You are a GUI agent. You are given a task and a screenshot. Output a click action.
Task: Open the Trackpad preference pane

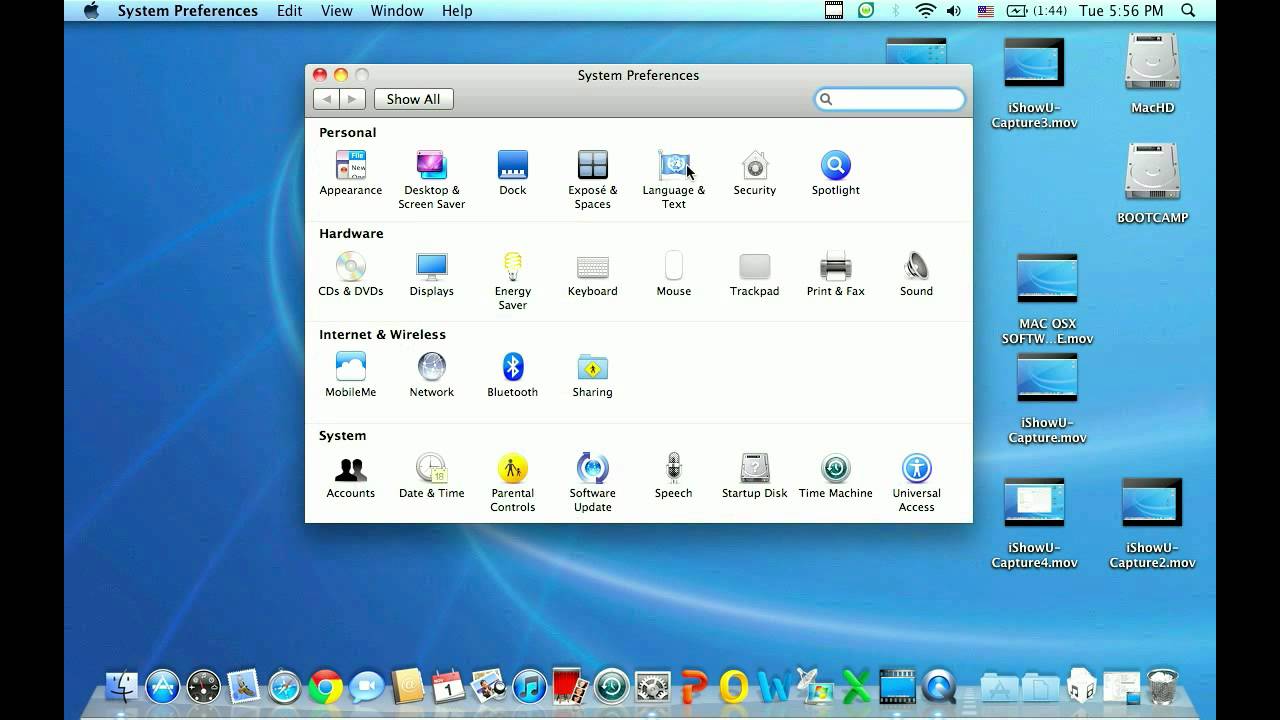754,274
